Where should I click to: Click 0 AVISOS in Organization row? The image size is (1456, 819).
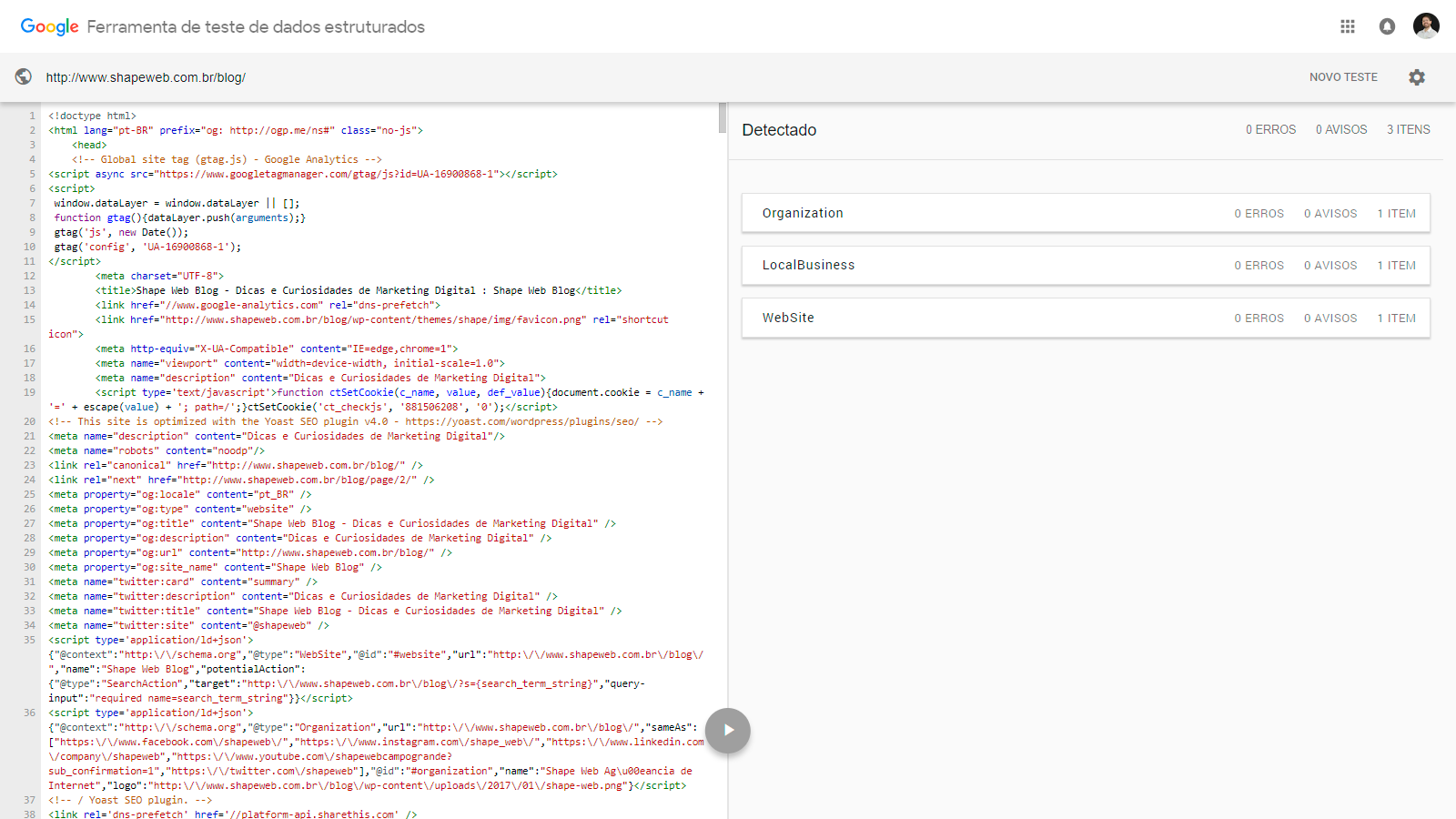tap(1330, 213)
